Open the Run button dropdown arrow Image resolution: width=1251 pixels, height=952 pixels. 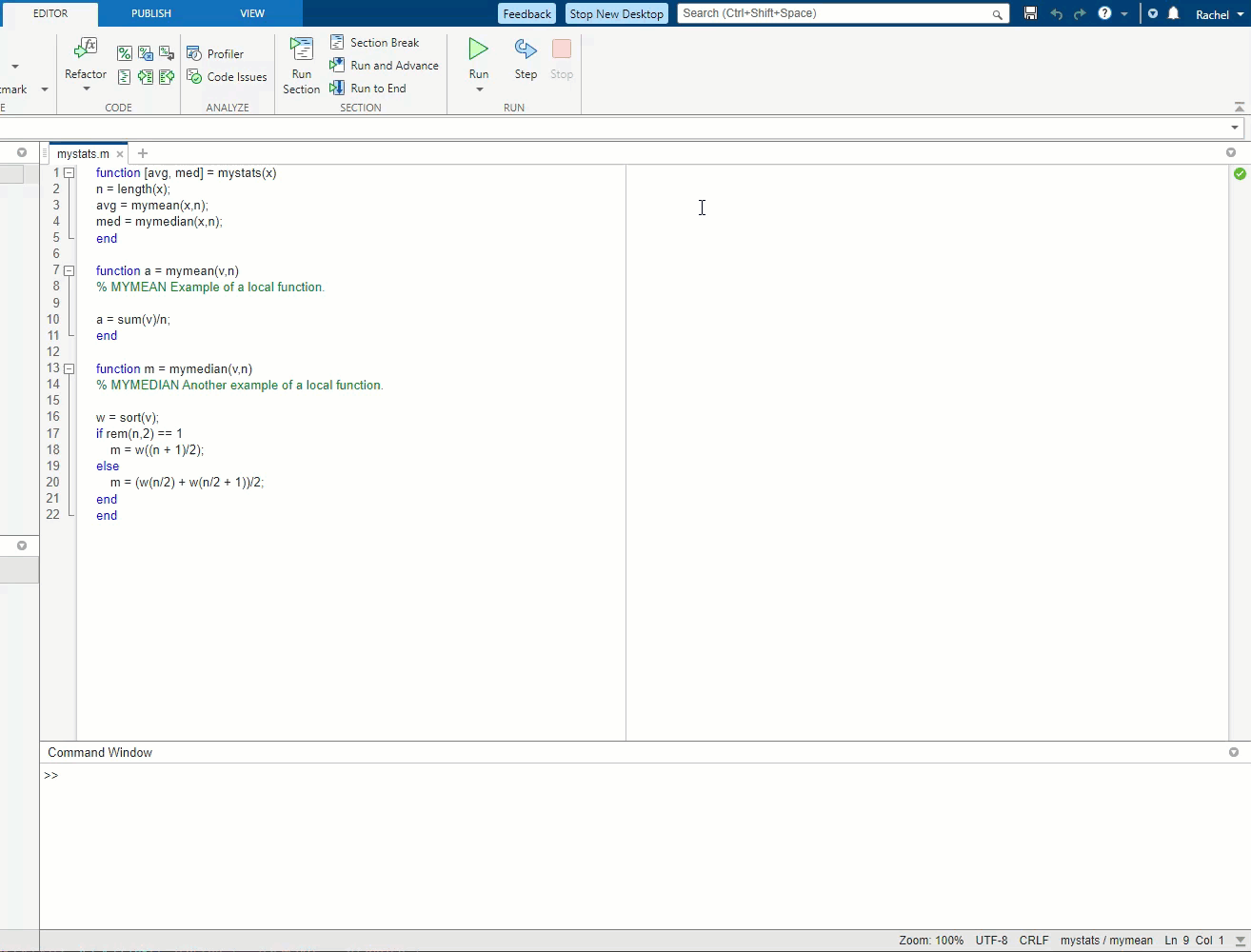[x=479, y=89]
